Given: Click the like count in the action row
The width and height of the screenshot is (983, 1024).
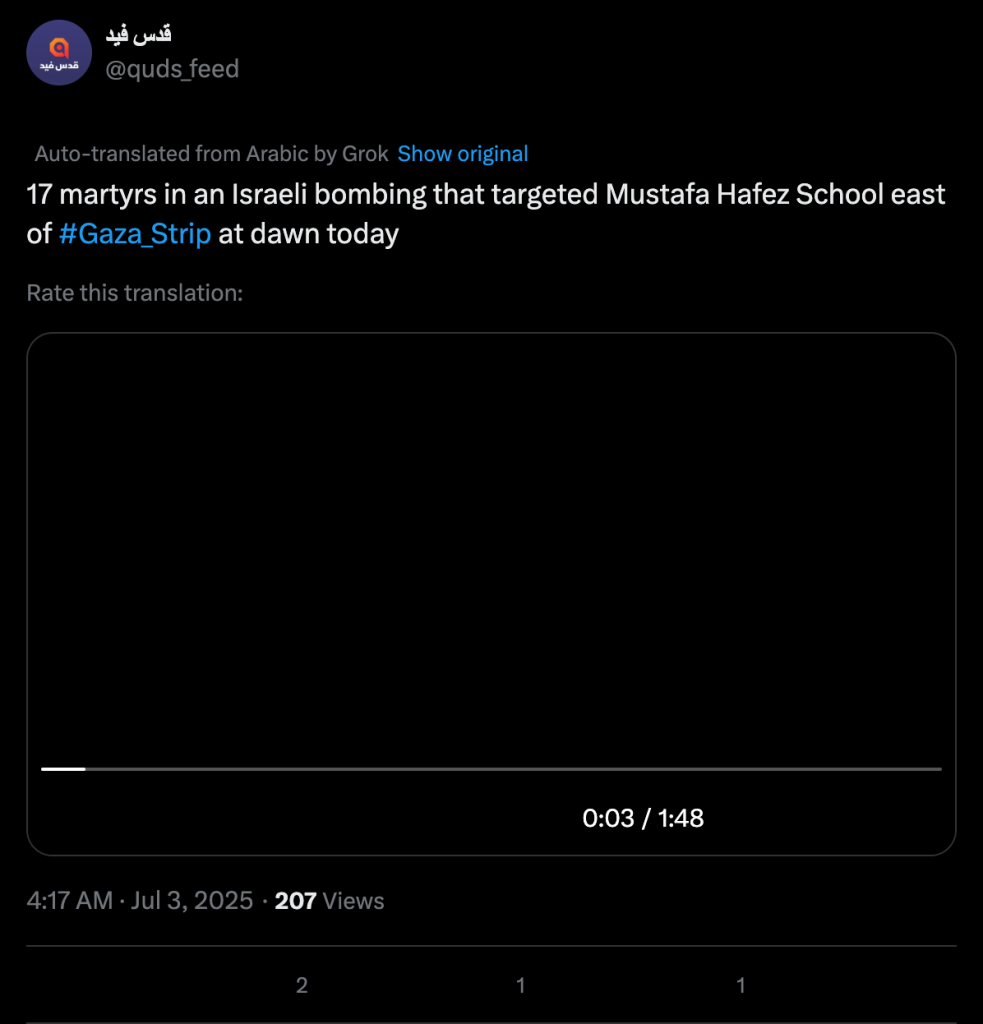Looking at the screenshot, I should click(x=741, y=986).
